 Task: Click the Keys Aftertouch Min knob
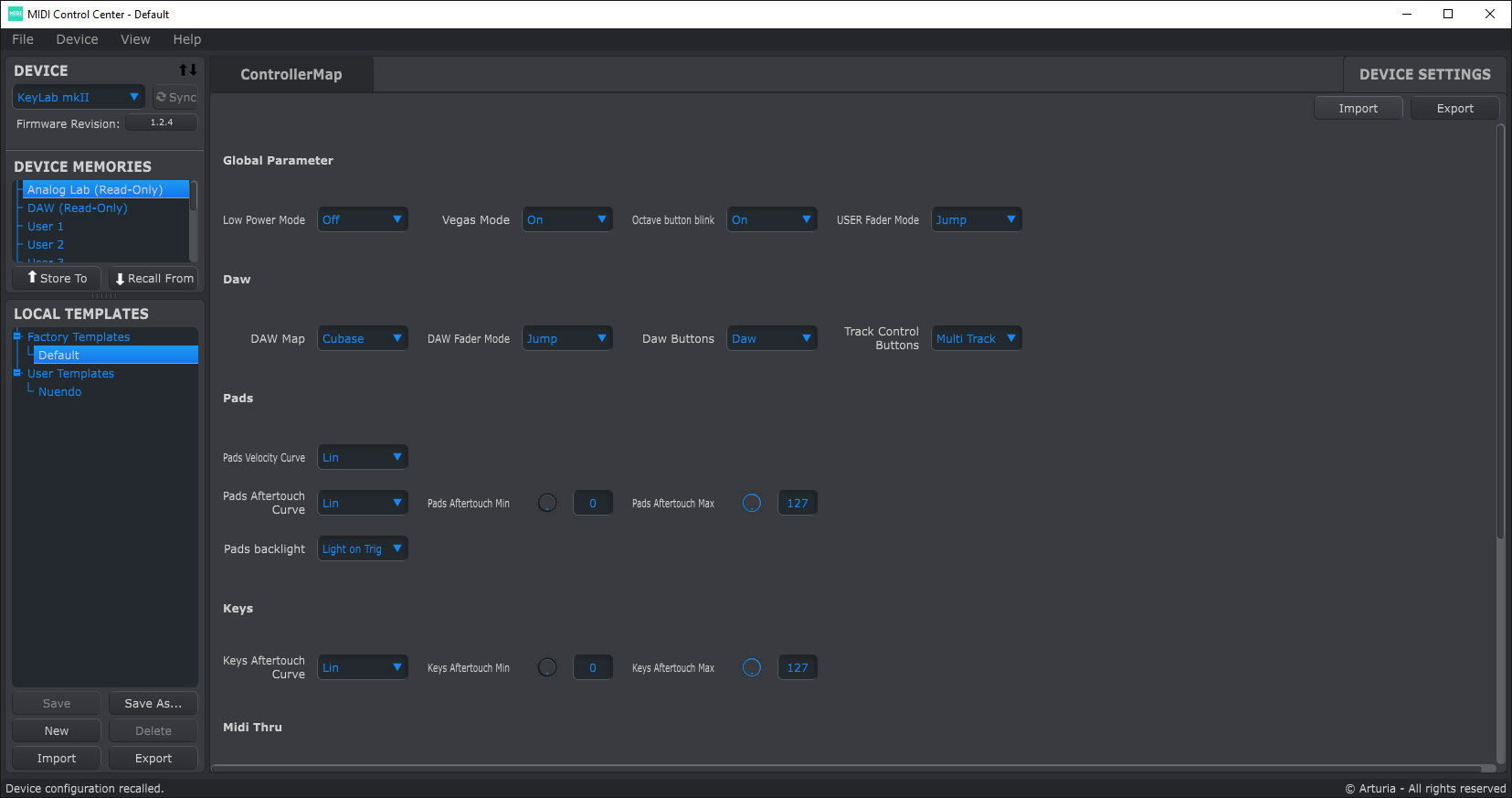click(547, 667)
